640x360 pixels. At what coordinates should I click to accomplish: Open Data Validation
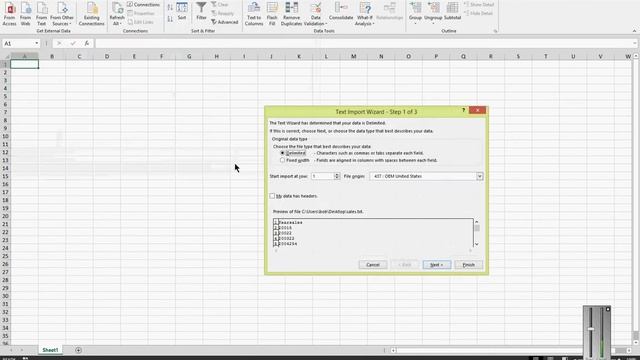coord(315,14)
